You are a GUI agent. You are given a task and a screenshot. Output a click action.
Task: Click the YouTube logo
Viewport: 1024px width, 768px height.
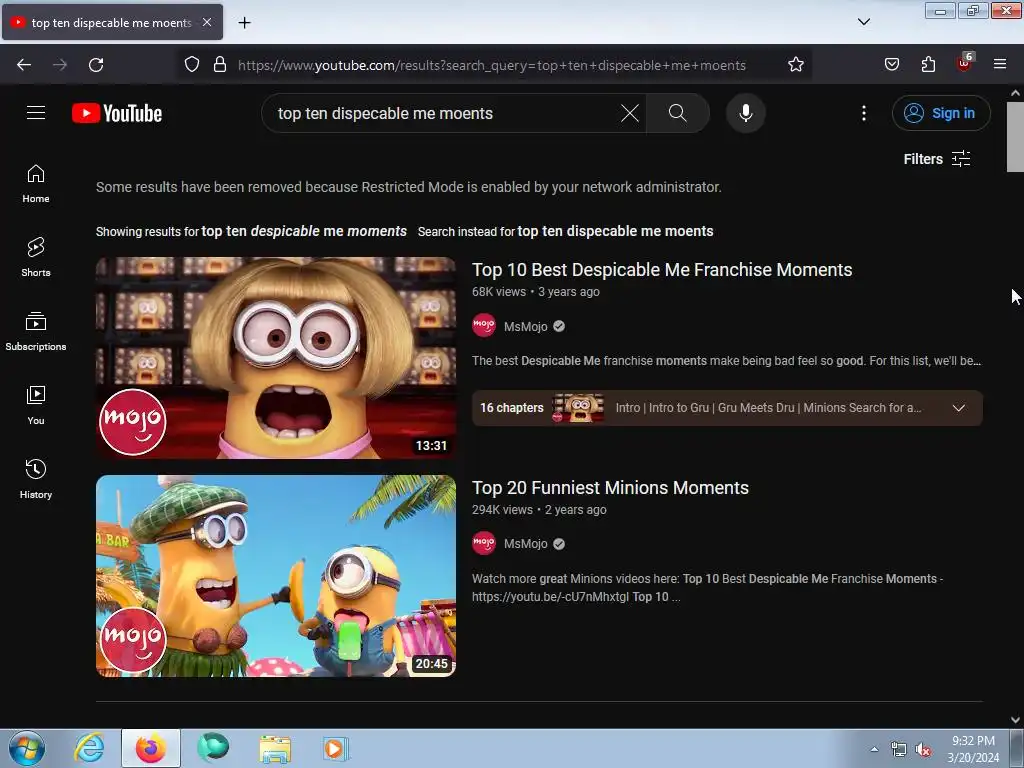point(117,113)
